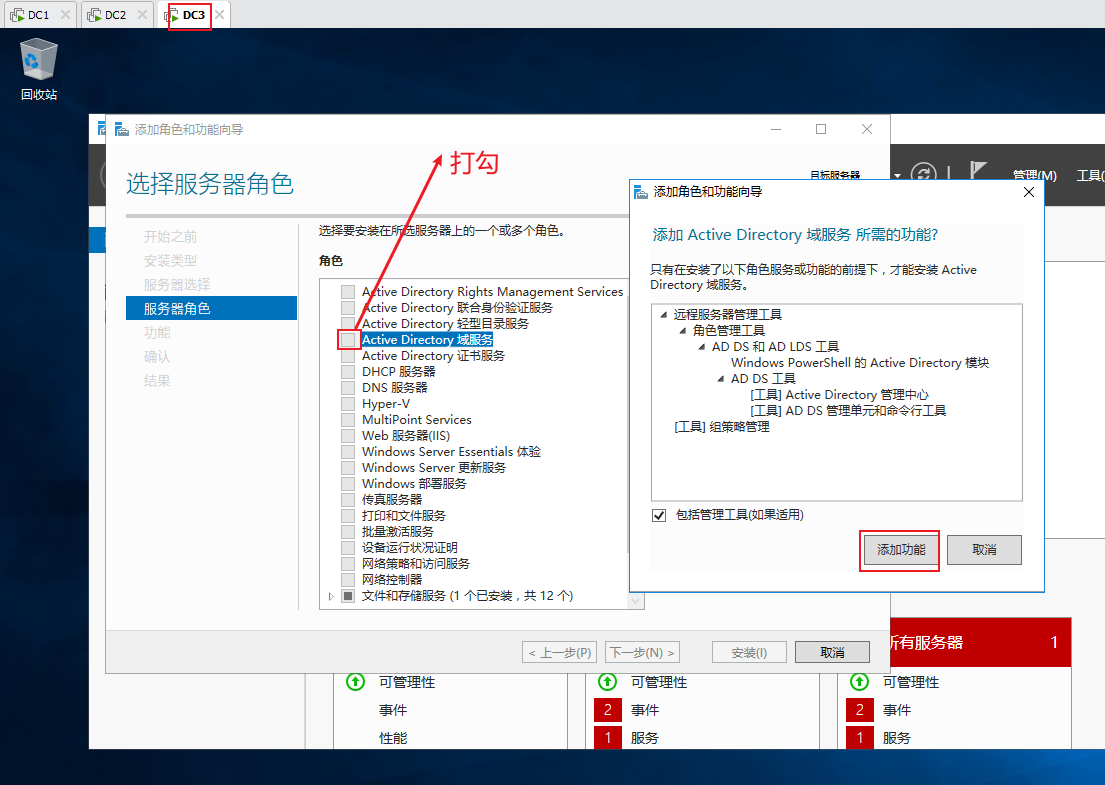Select 传真服务器 role row
The width and height of the screenshot is (1105, 785).
(392, 500)
